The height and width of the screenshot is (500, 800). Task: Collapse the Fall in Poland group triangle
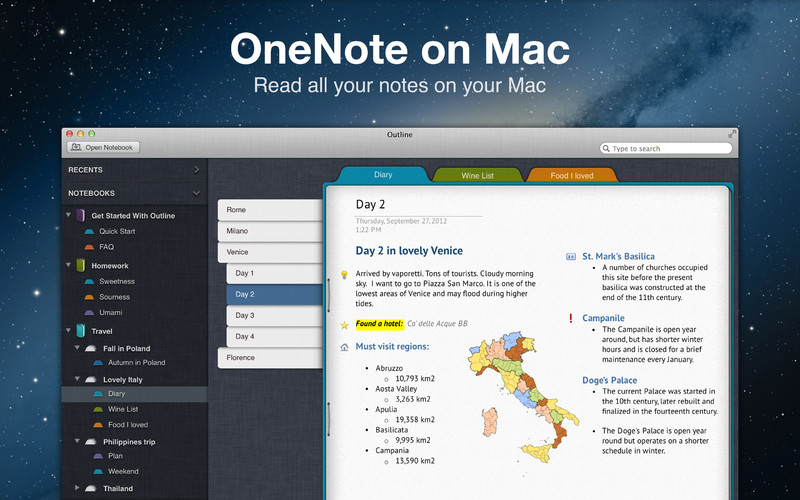[77, 348]
